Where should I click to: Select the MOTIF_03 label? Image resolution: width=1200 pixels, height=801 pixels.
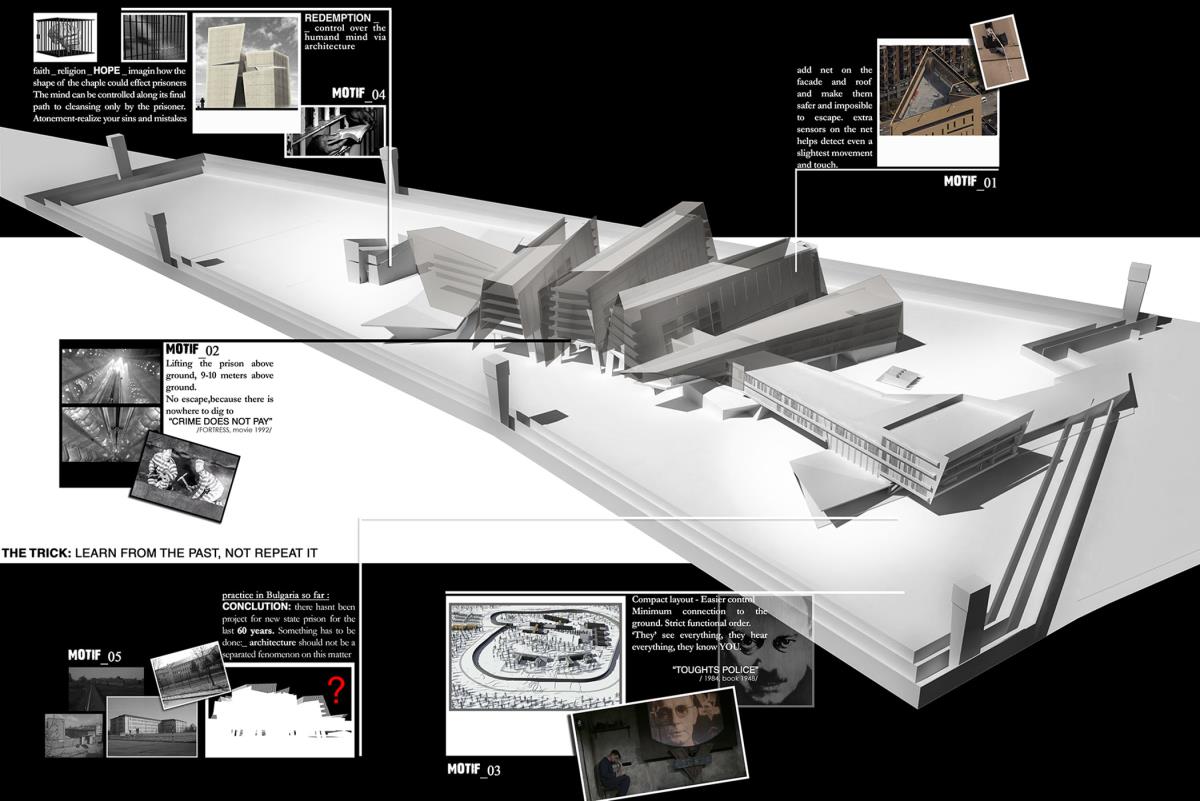(x=474, y=770)
